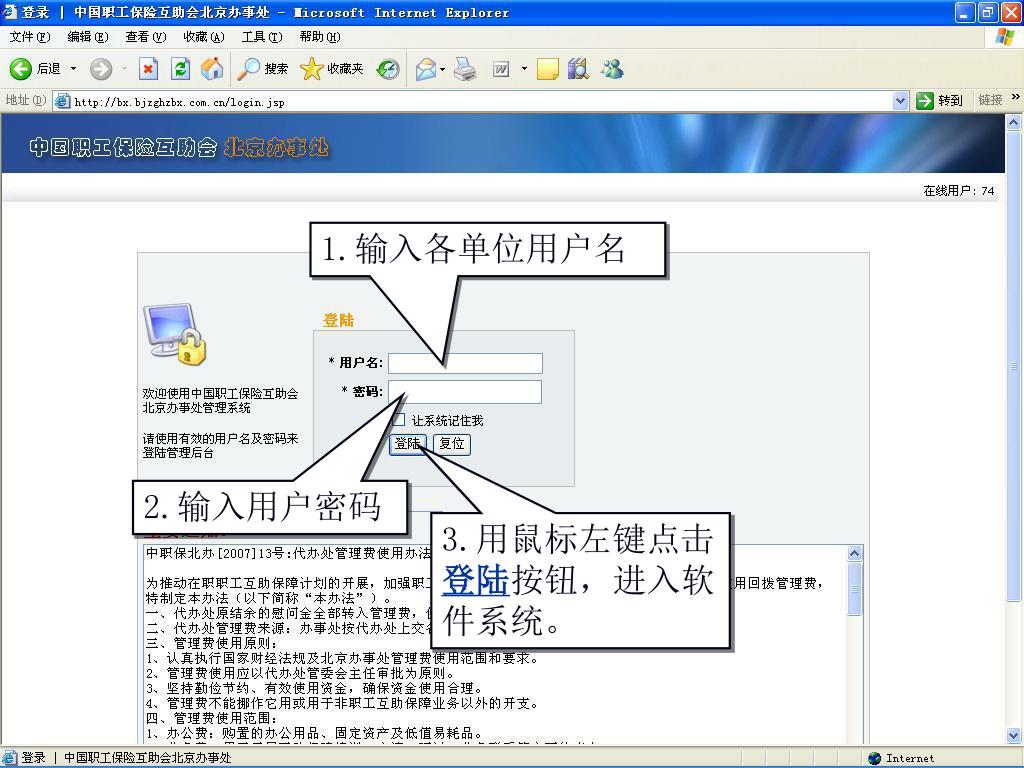Click the Windows flag logo icon
This screenshot has width=1024, height=768.
click(1004, 37)
